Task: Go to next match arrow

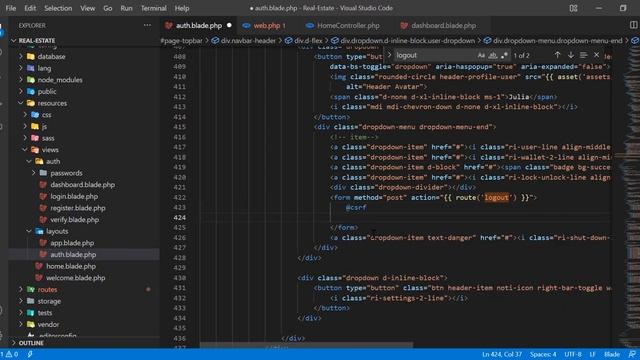Action: (x=571, y=55)
